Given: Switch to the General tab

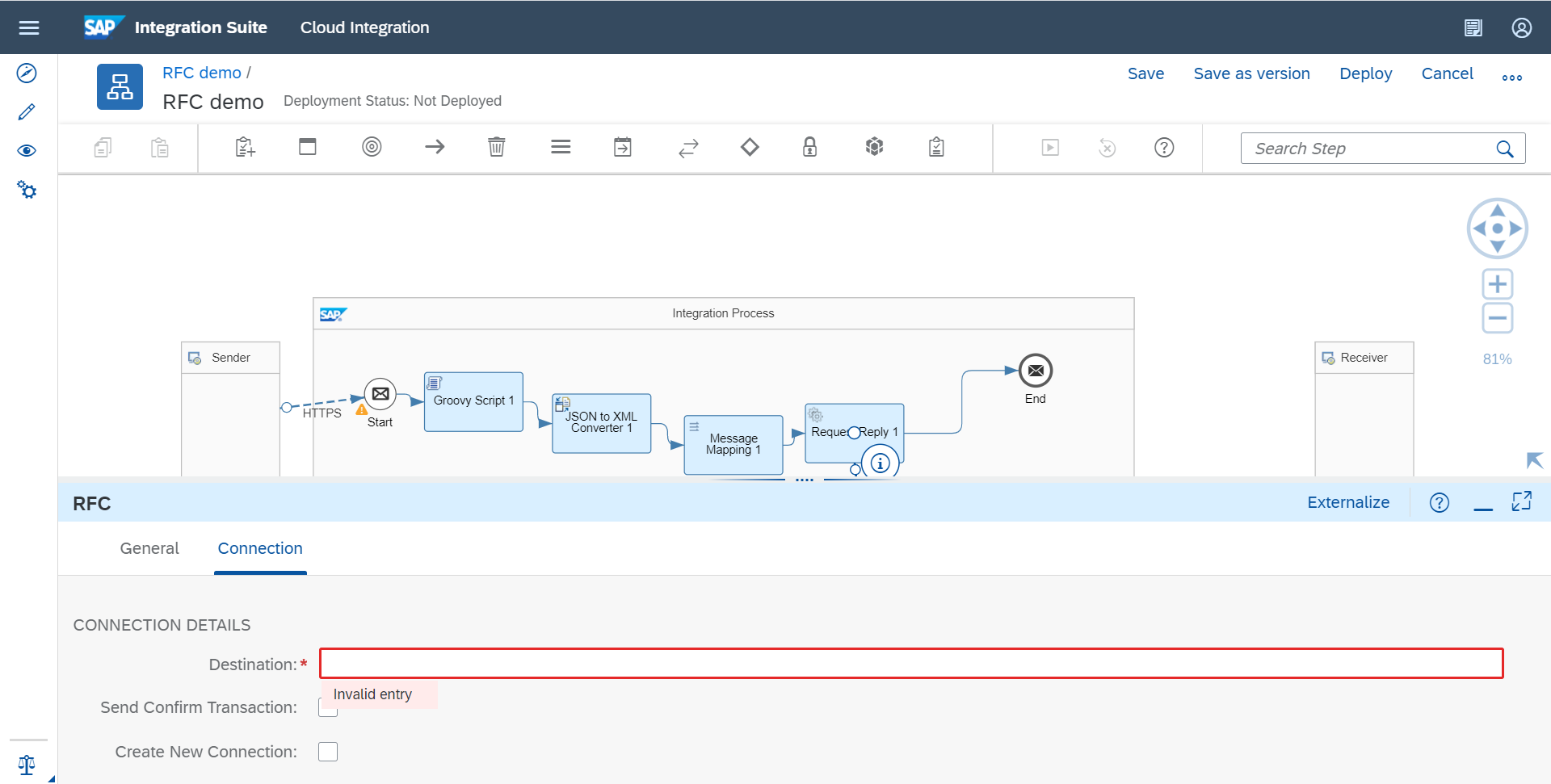Looking at the screenshot, I should (x=149, y=548).
